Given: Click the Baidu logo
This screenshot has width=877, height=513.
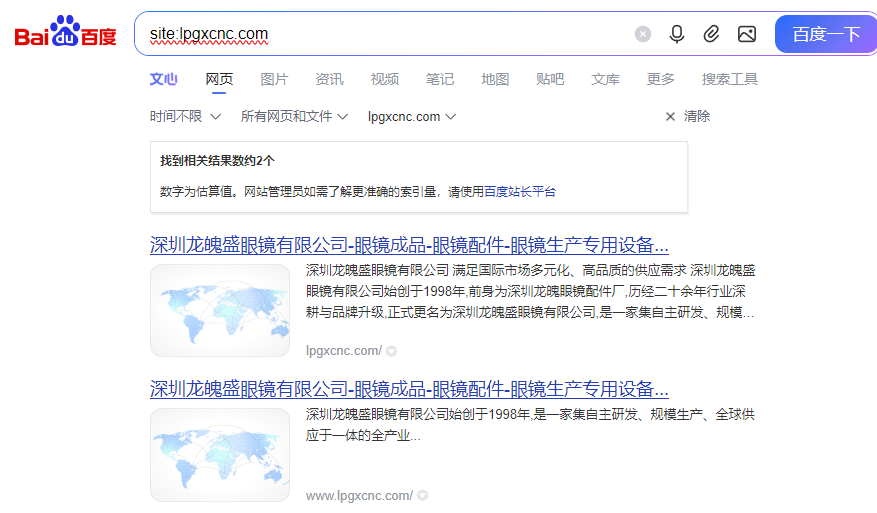Looking at the screenshot, I should [x=65, y=32].
